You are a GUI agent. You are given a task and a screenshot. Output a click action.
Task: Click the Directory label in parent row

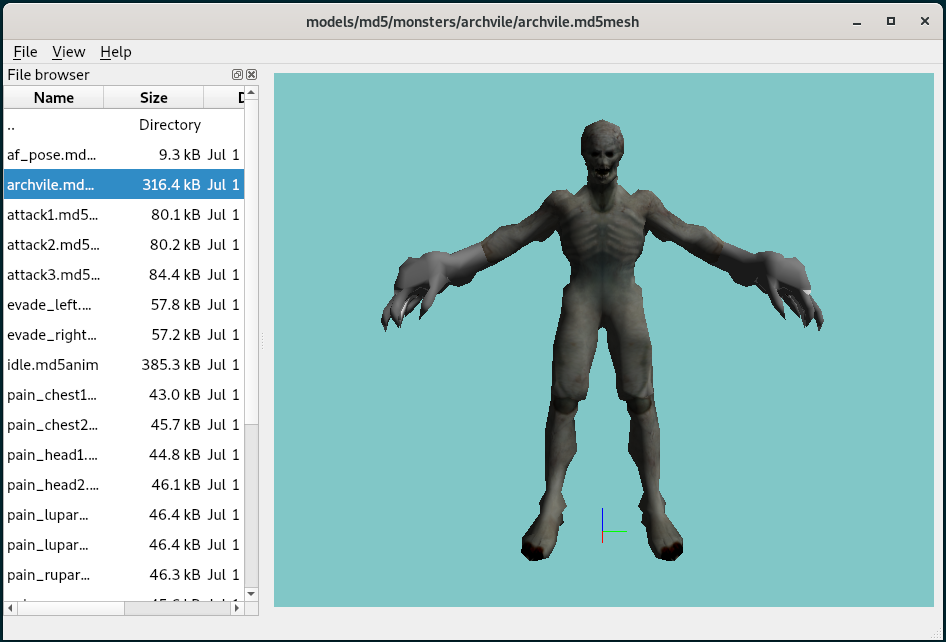(x=170, y=125)
